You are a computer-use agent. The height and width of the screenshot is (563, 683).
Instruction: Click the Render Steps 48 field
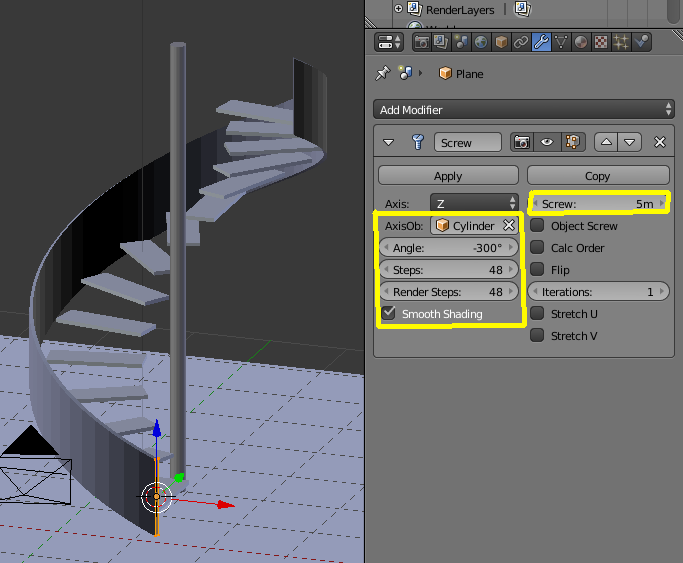coord(449,292)
